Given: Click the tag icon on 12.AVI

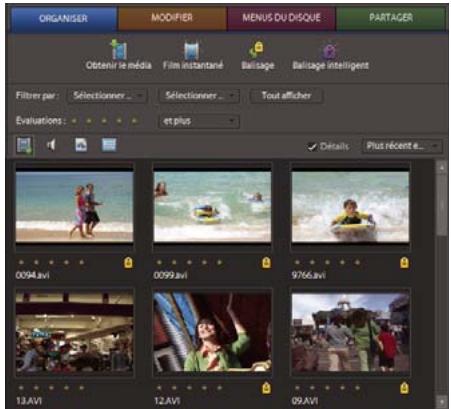Looking at the screenshot, I should 266,388.
